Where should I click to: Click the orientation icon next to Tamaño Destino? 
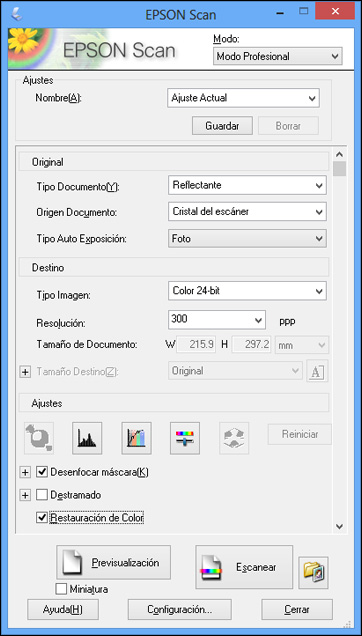click(317, 371)
